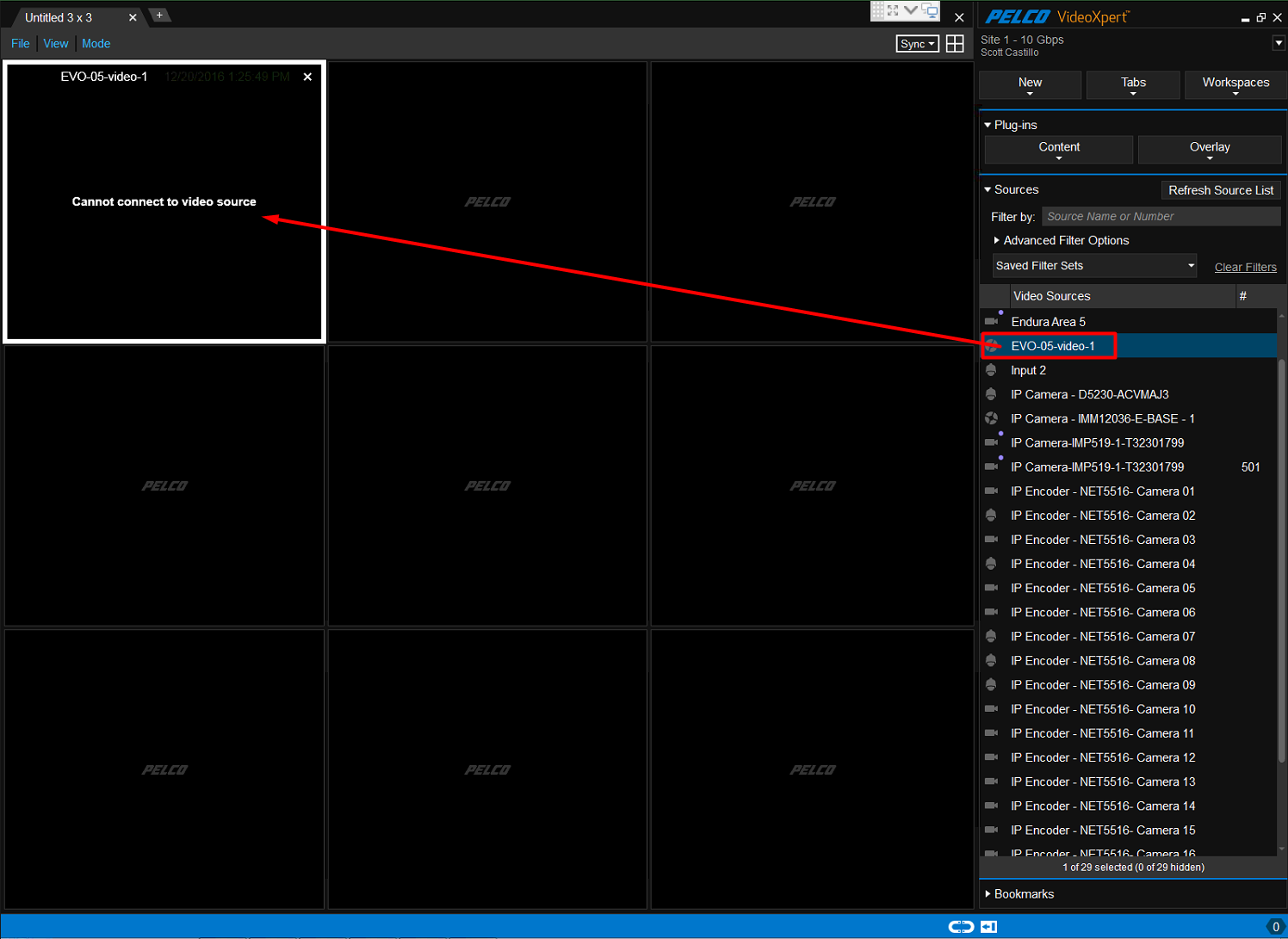This screenshot has height=939, width=1288.
Task: Open the Saved Filter Sets dropdown
Action: pos(1192,265)
